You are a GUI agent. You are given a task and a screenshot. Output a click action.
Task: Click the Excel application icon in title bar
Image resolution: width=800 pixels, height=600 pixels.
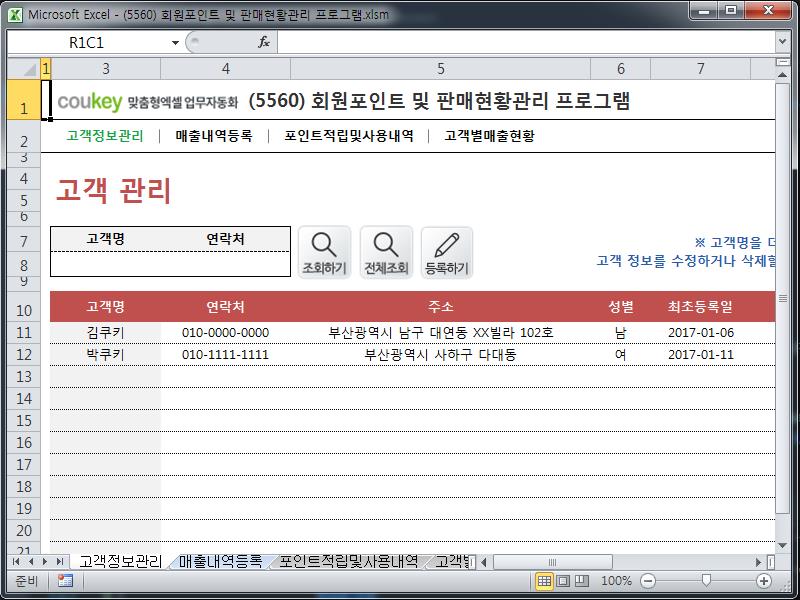pyautogui.click(x=15, y=15)
